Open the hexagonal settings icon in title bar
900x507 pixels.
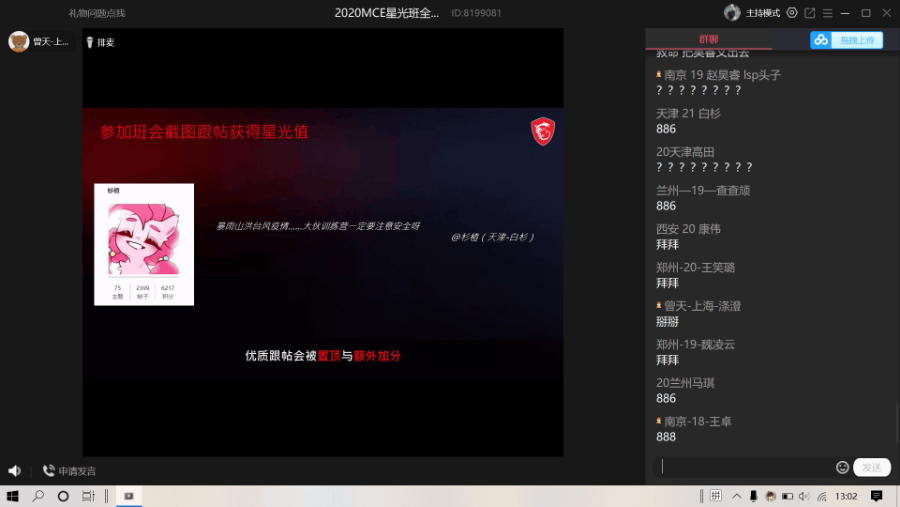point(792,13)
